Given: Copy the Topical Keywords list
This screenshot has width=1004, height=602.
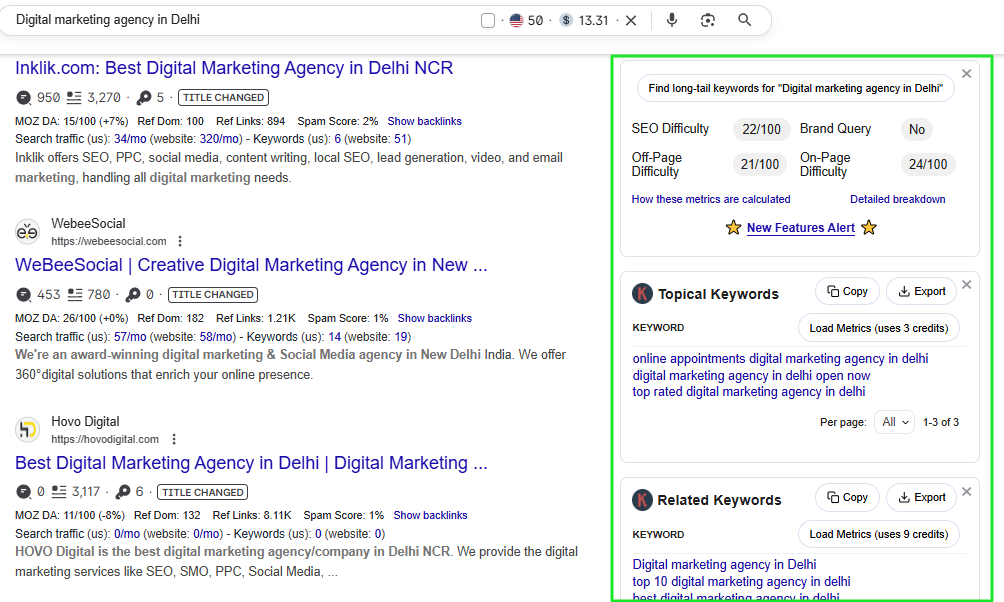Looking at the screenshot, I should coord(847,291).
